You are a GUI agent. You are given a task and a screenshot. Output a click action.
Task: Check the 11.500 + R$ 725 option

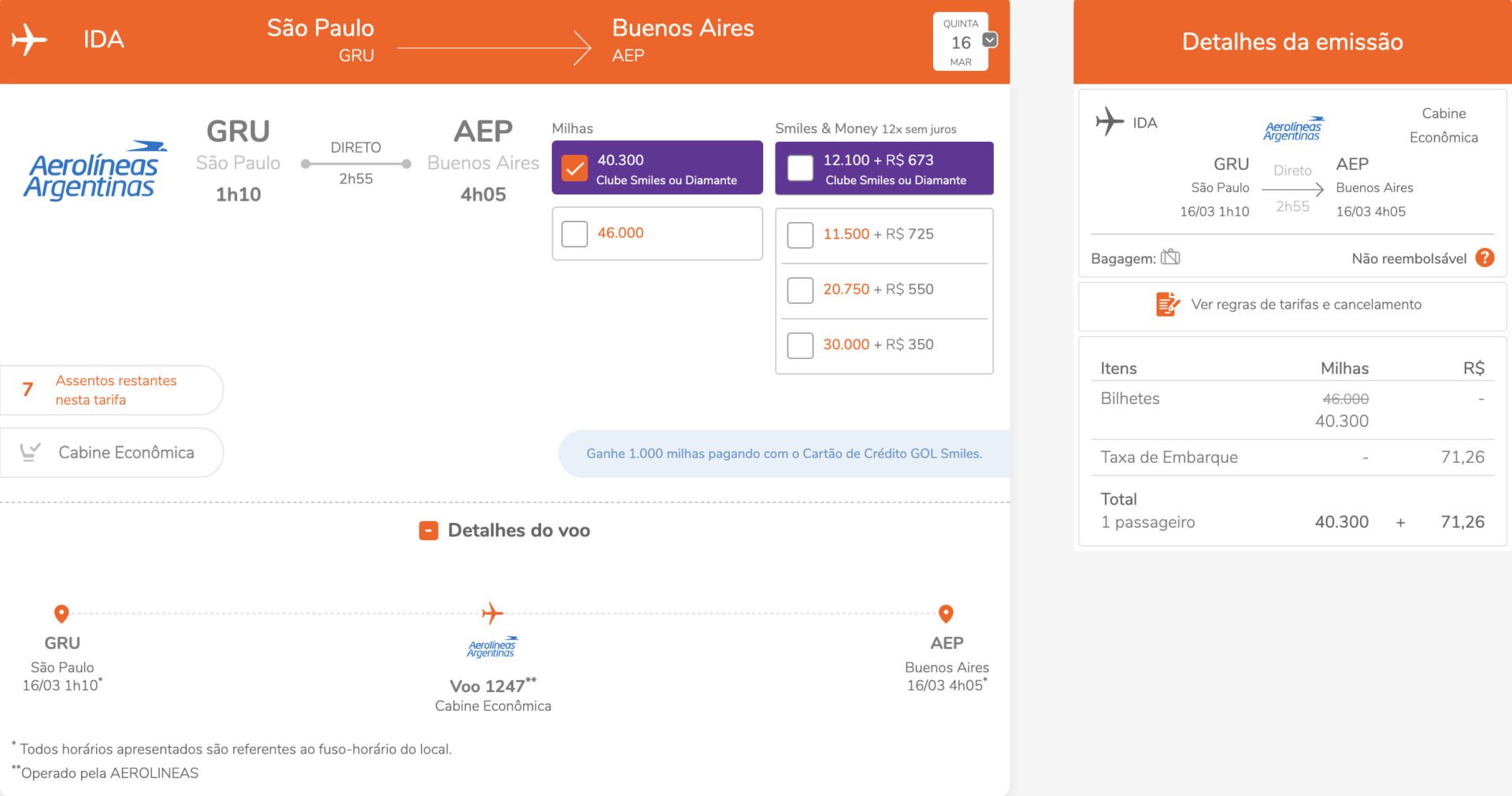(800, 235)
